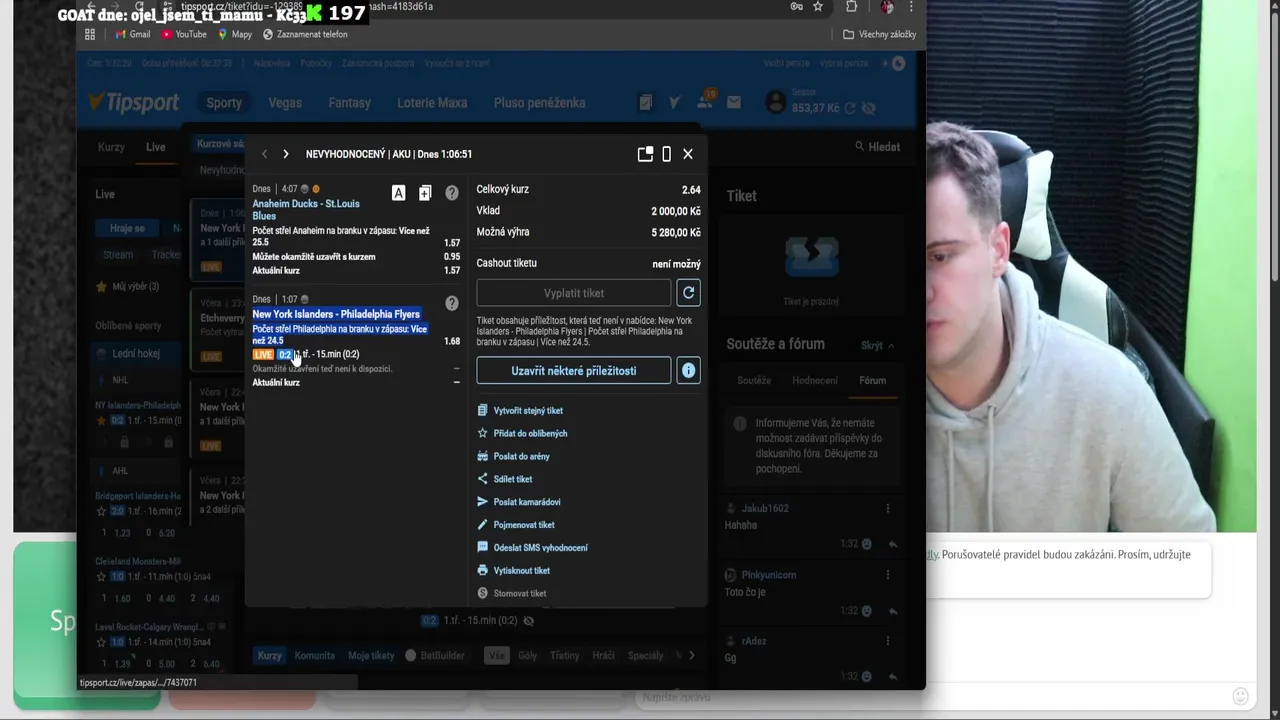Click the Tipsport logo
The height and width of the screenshot is (720, 1280).
(133, 102)
